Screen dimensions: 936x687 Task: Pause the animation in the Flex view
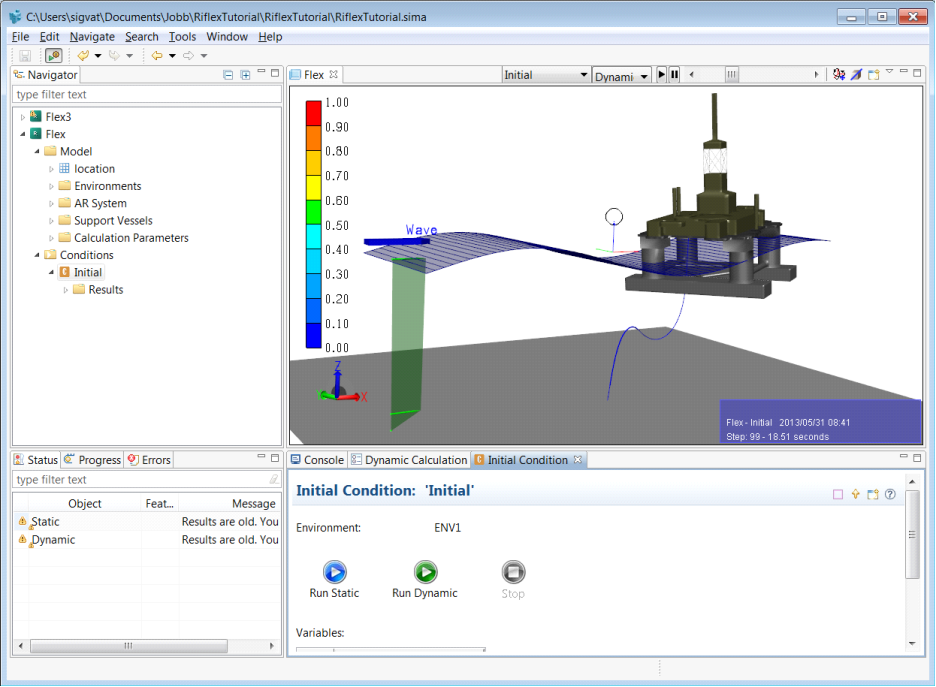[x=674, y=75]
